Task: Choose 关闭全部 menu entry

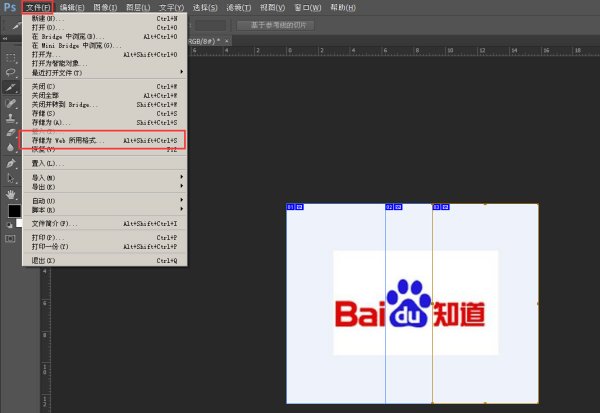Action: (104, 96)
